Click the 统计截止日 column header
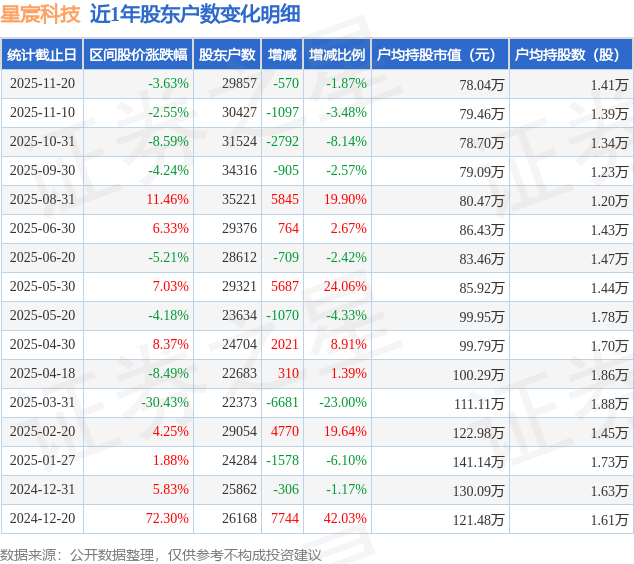This screenshot has width=634, height=564. [42, 55]
